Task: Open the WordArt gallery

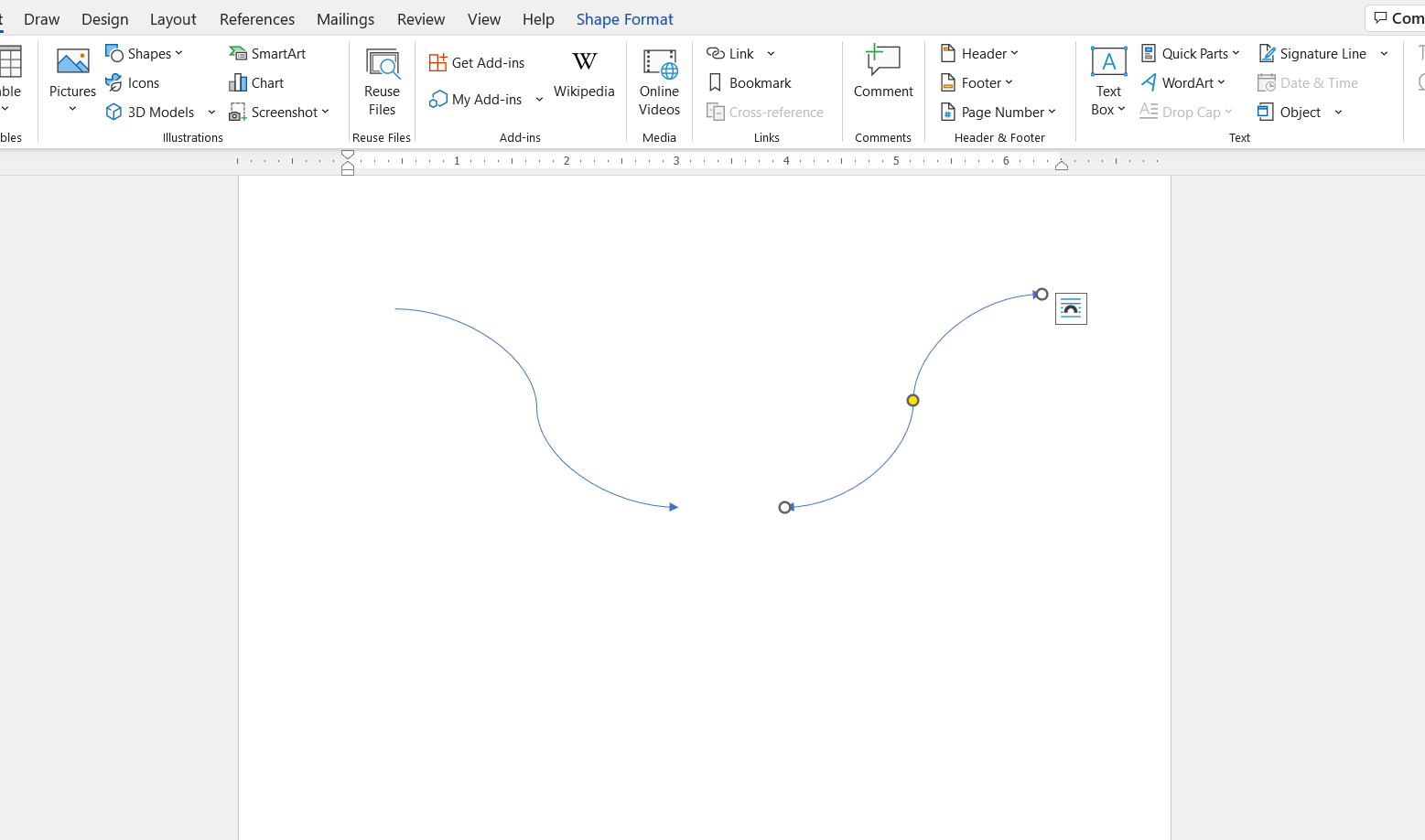Action: click(x=1182, y=82)
